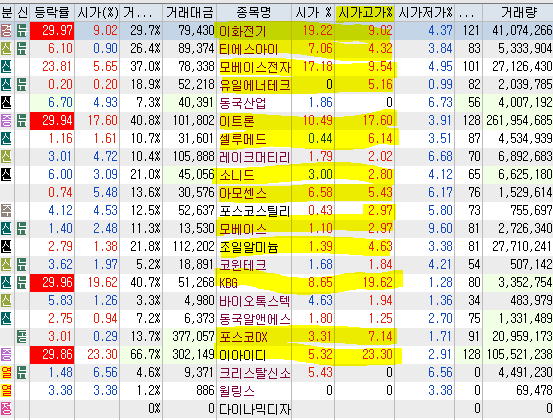Click the 신 badge in 바이오톡스텍 row
553x420 pixels.
coord(6,300)
